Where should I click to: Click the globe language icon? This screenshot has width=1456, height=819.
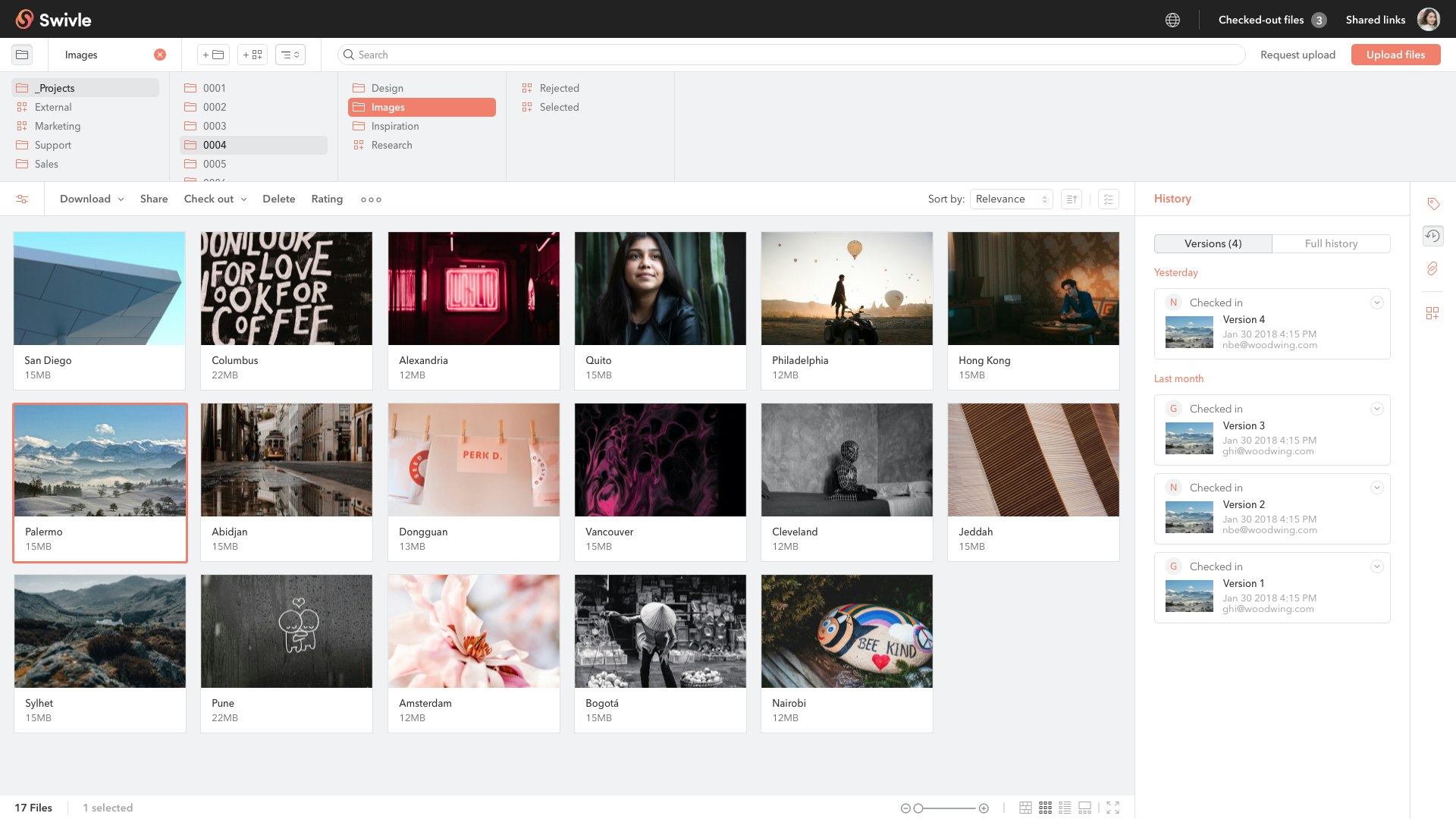click(x=1172, y=20)
